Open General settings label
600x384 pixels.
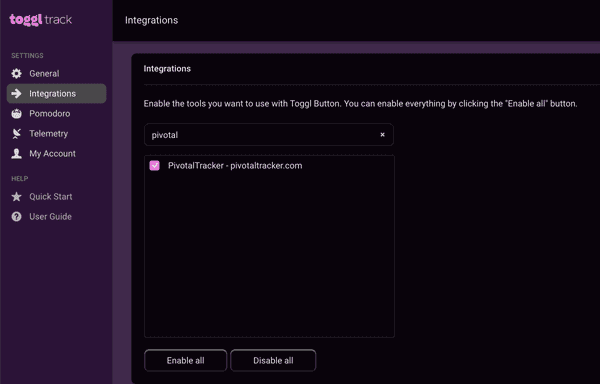click(x=44, y=73)
